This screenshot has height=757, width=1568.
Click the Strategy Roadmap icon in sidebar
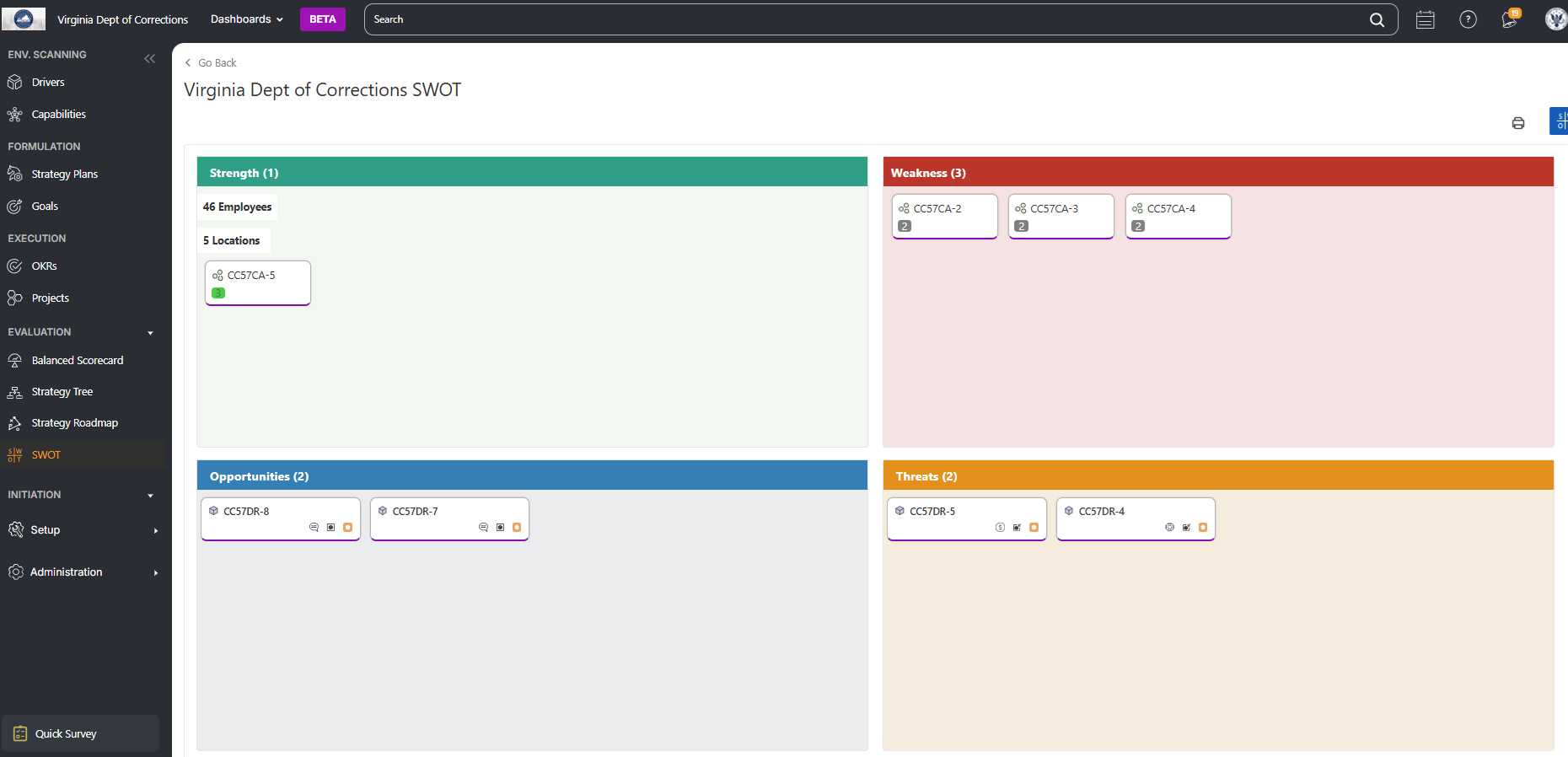(x=14, y=423)
